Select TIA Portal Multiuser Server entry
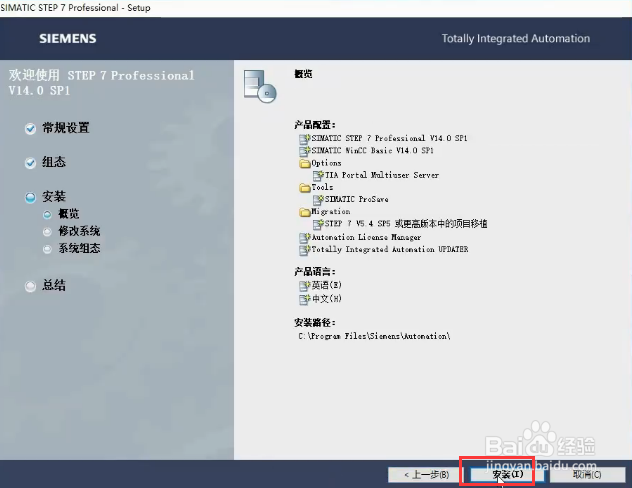Viewport: 632px width, 488px height. coord(382,175)
